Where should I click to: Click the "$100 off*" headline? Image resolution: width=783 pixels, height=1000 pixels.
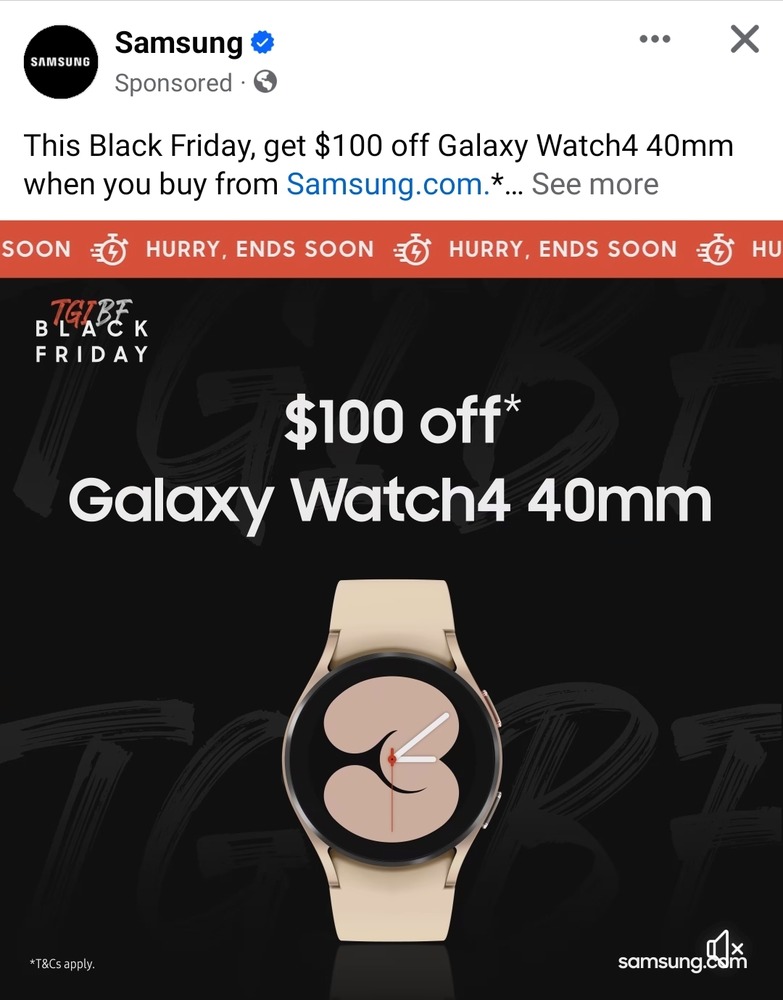402,420
